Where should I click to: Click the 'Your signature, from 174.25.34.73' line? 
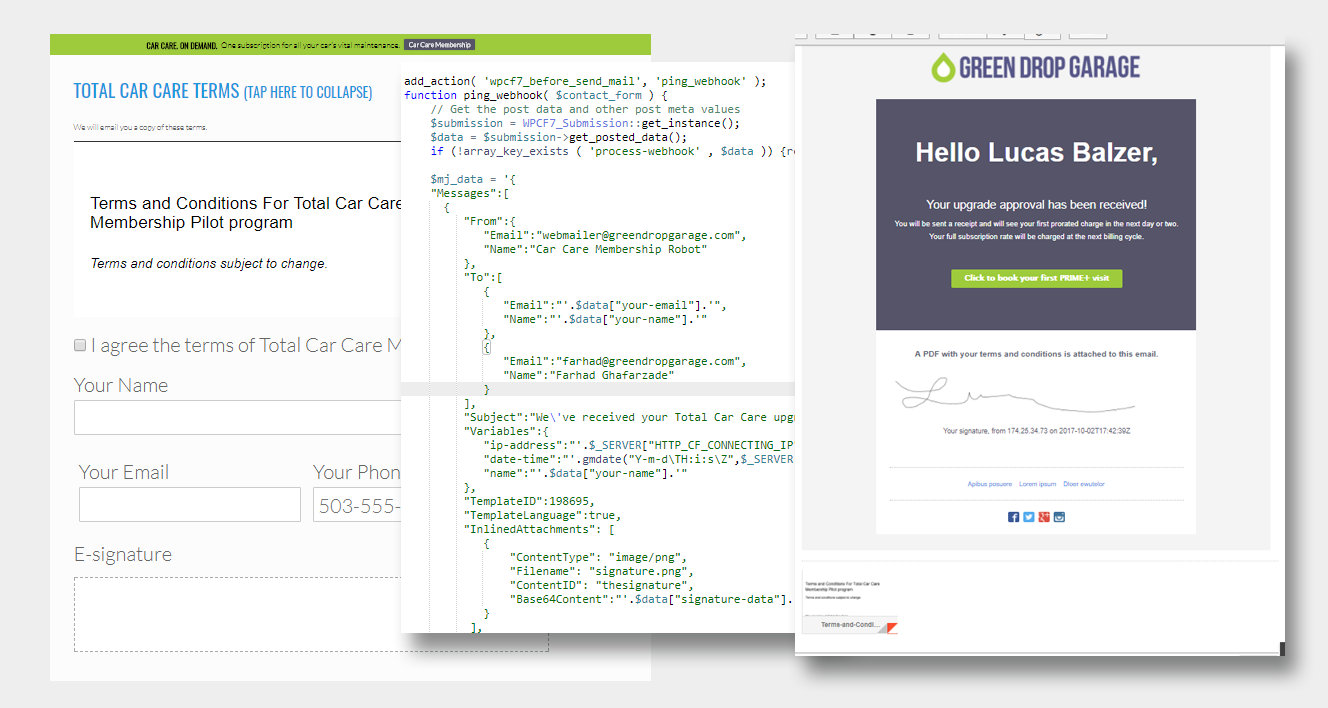click(x=1036, y=431)
